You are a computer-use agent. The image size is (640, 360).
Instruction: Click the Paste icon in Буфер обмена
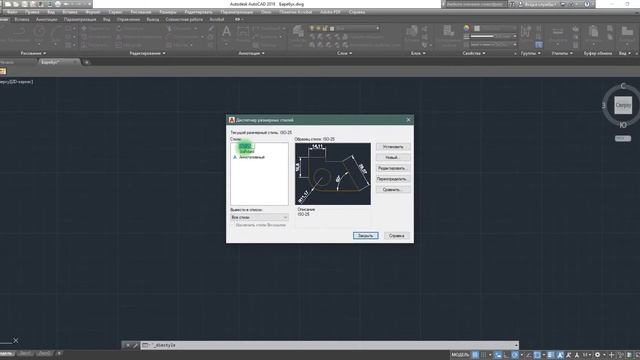point(593,31)
